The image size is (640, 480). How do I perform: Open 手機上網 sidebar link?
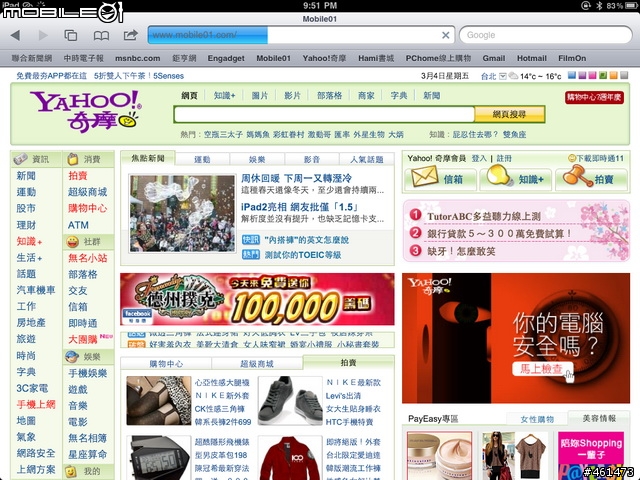36,404
